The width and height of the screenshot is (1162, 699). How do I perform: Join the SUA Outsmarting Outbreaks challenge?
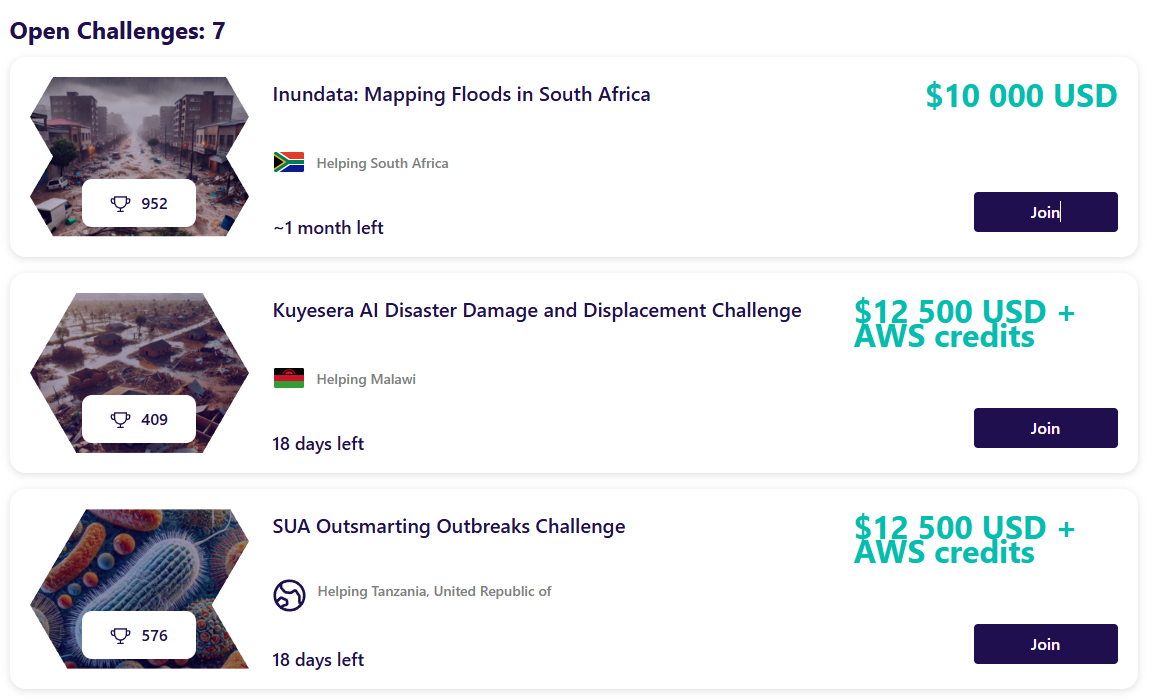(x=1045, y=644)
